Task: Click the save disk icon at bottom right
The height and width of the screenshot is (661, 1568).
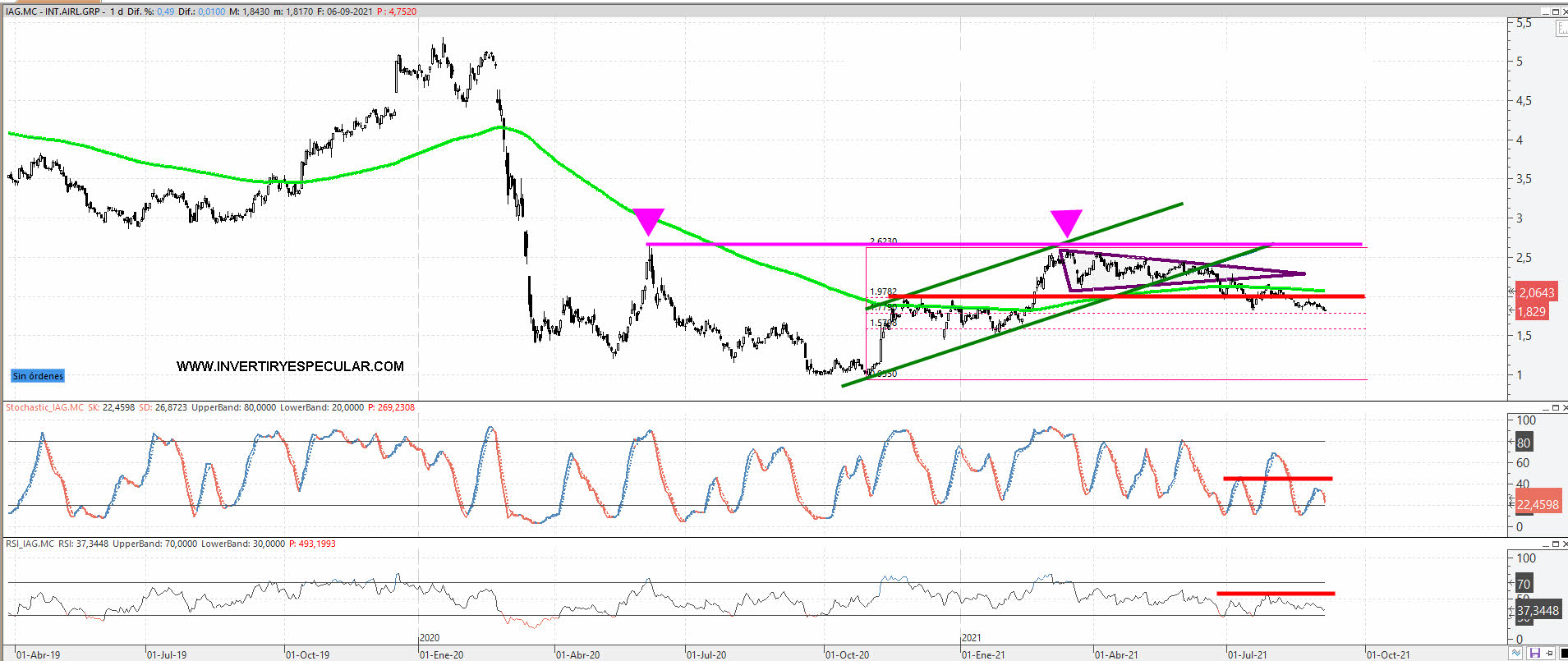Action: pyautogui.click(x=1534, y=654)
